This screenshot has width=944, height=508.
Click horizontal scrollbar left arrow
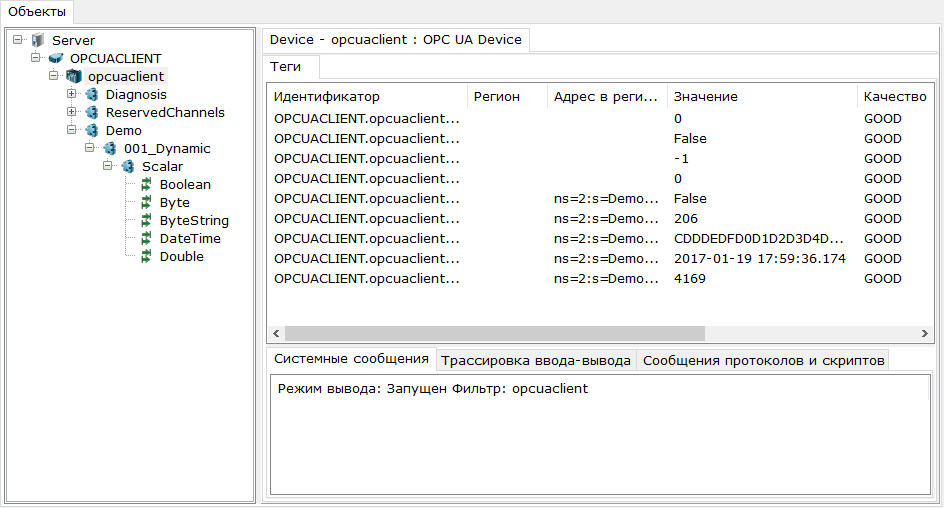276,333
